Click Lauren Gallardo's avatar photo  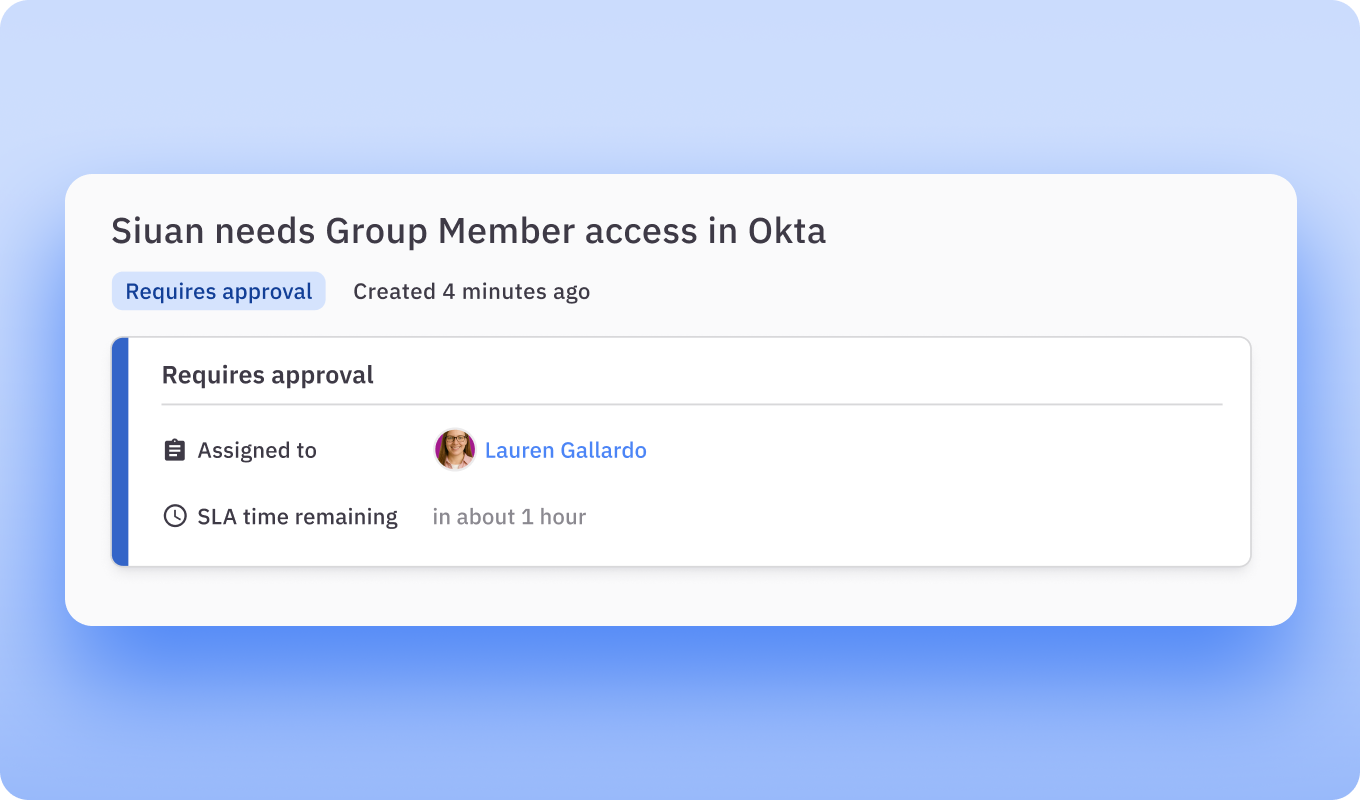[x=455, y=450]
